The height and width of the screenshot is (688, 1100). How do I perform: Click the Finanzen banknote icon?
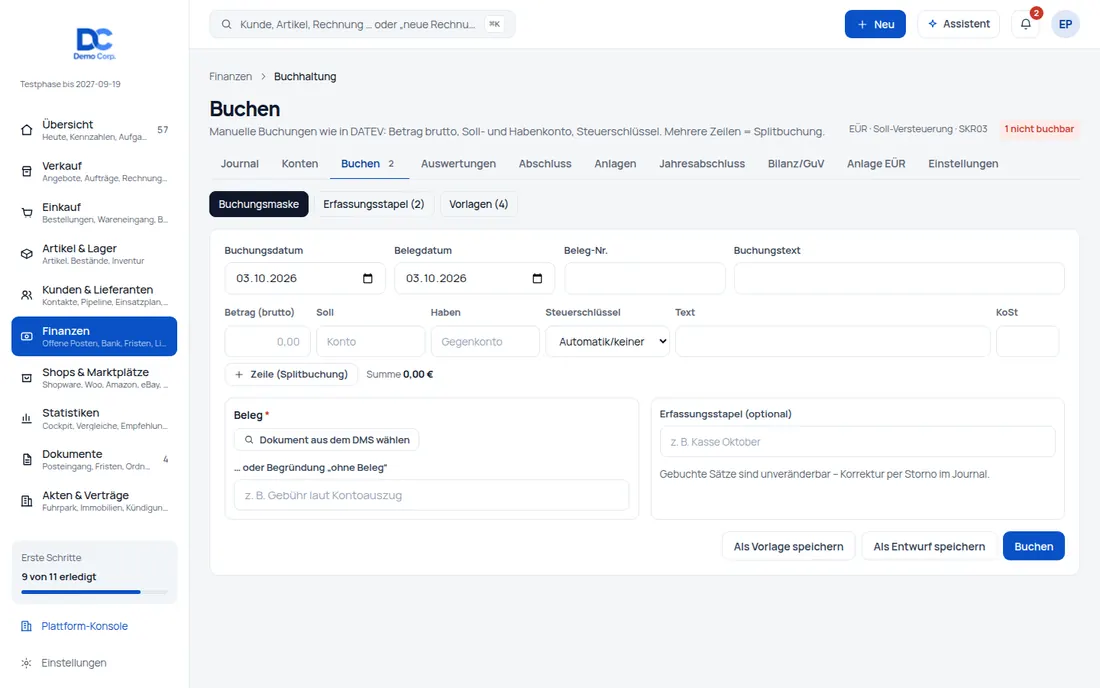coord(27,337)
